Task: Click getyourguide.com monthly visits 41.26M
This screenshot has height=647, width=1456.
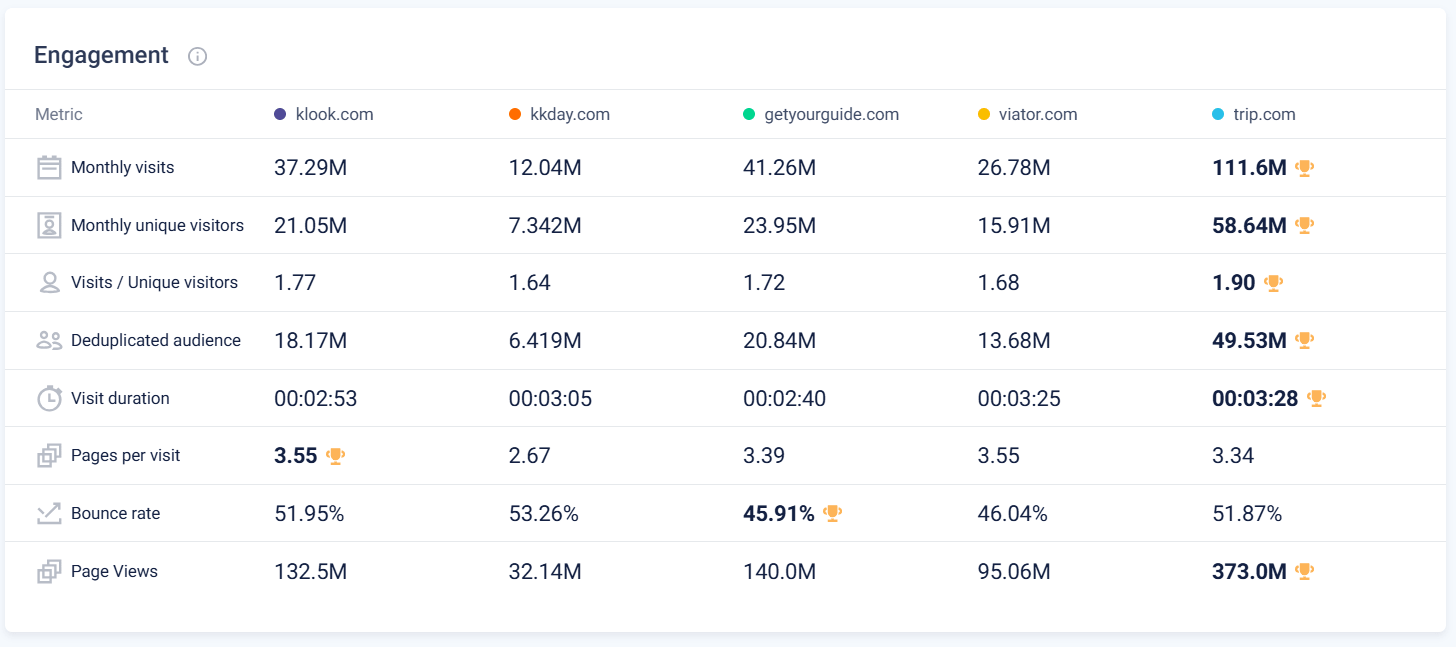Action: (780, 168)
